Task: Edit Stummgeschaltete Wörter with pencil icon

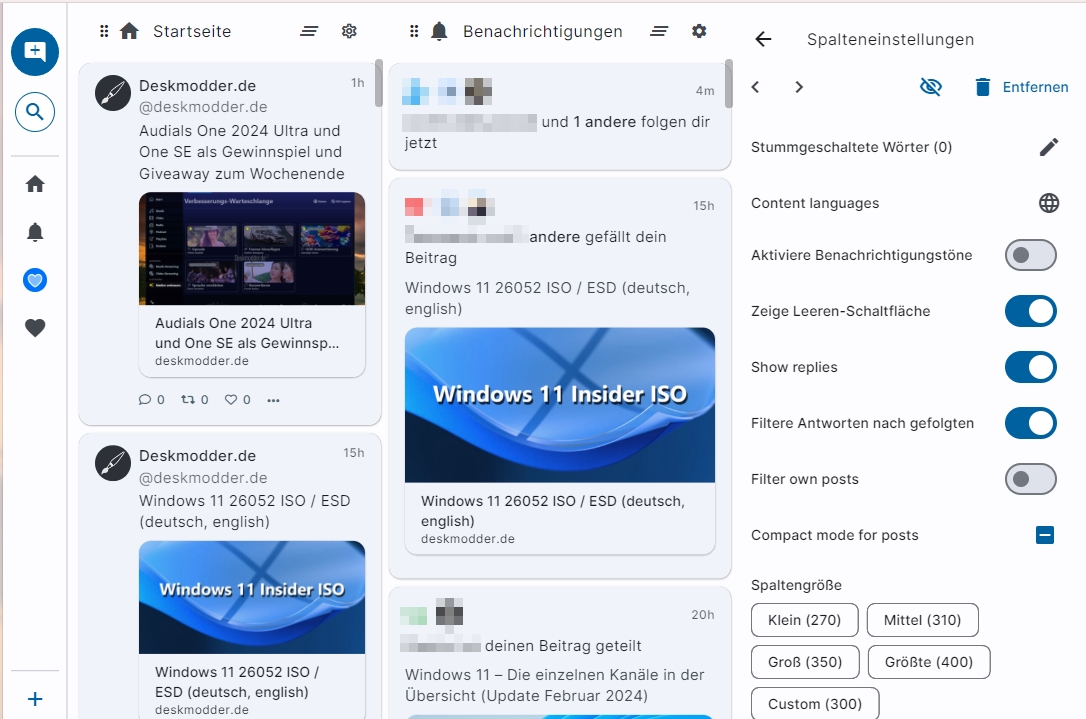Action: click(1049, 147)
